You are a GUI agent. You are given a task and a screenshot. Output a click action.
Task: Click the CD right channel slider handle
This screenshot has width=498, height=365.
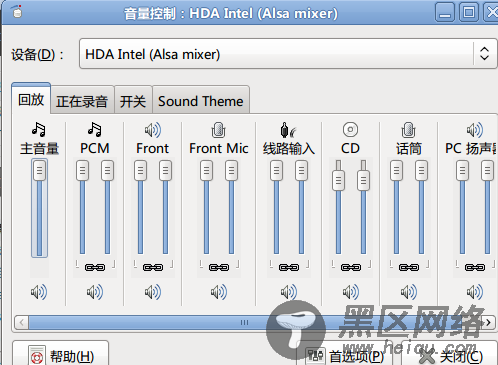point(363,180)
